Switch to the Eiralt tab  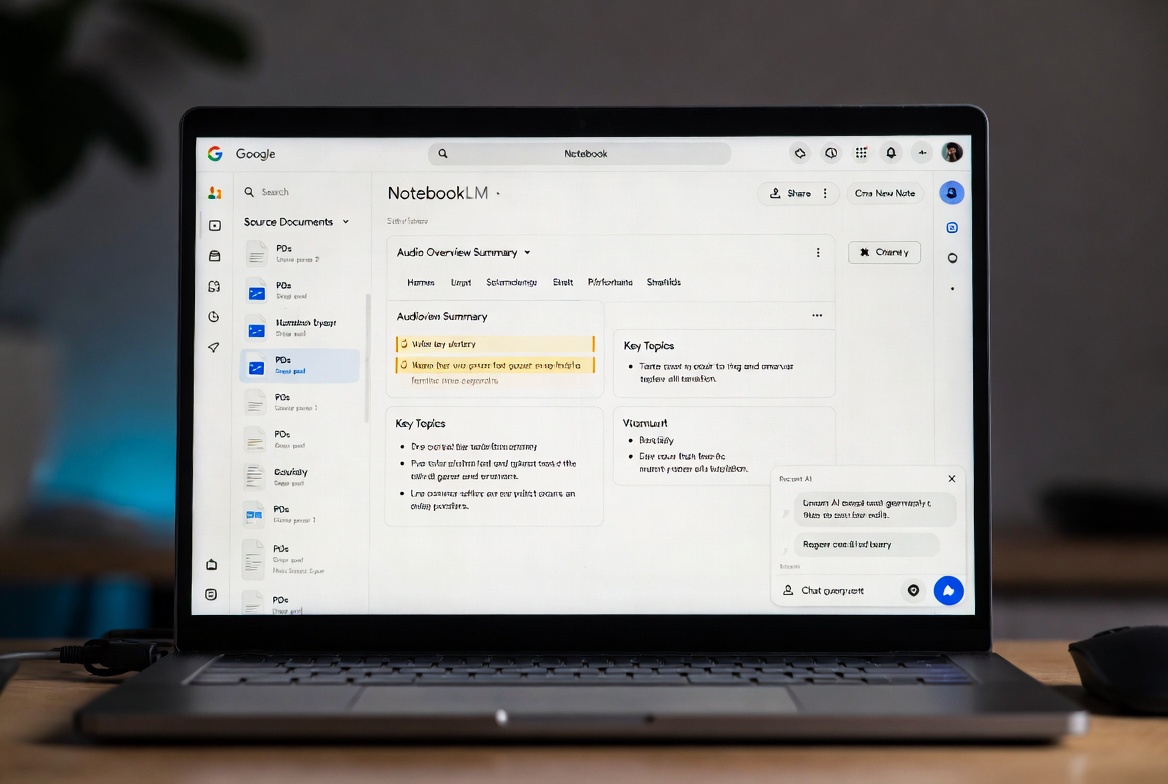(x=562, y=282)
